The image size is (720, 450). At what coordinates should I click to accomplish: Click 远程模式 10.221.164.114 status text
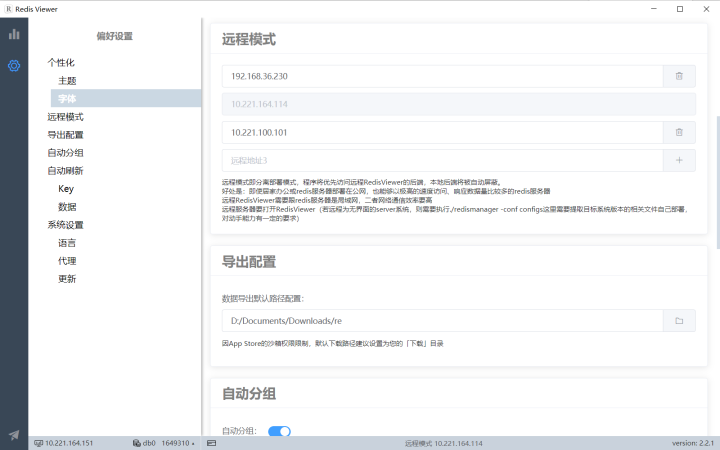(x=444, y=444)
